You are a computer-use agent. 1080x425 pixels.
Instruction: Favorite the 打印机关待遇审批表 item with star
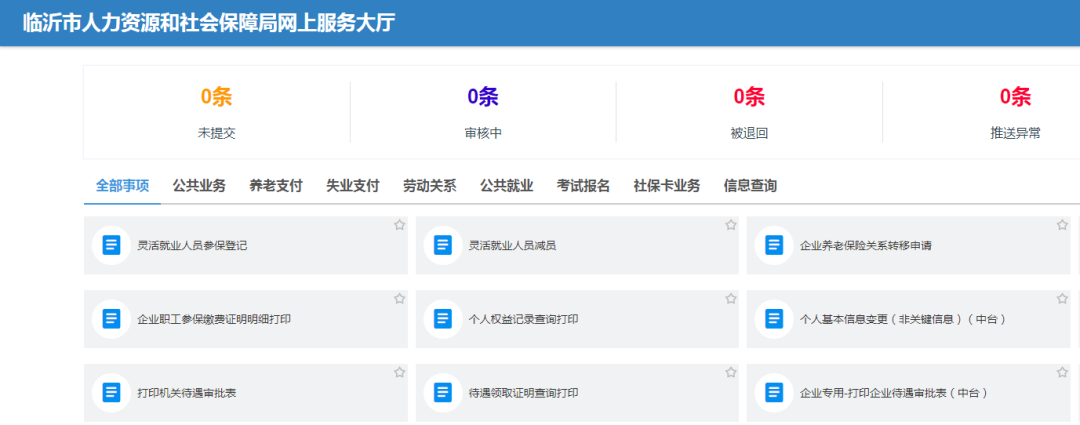pyautogui.click(x=399, y=372)
